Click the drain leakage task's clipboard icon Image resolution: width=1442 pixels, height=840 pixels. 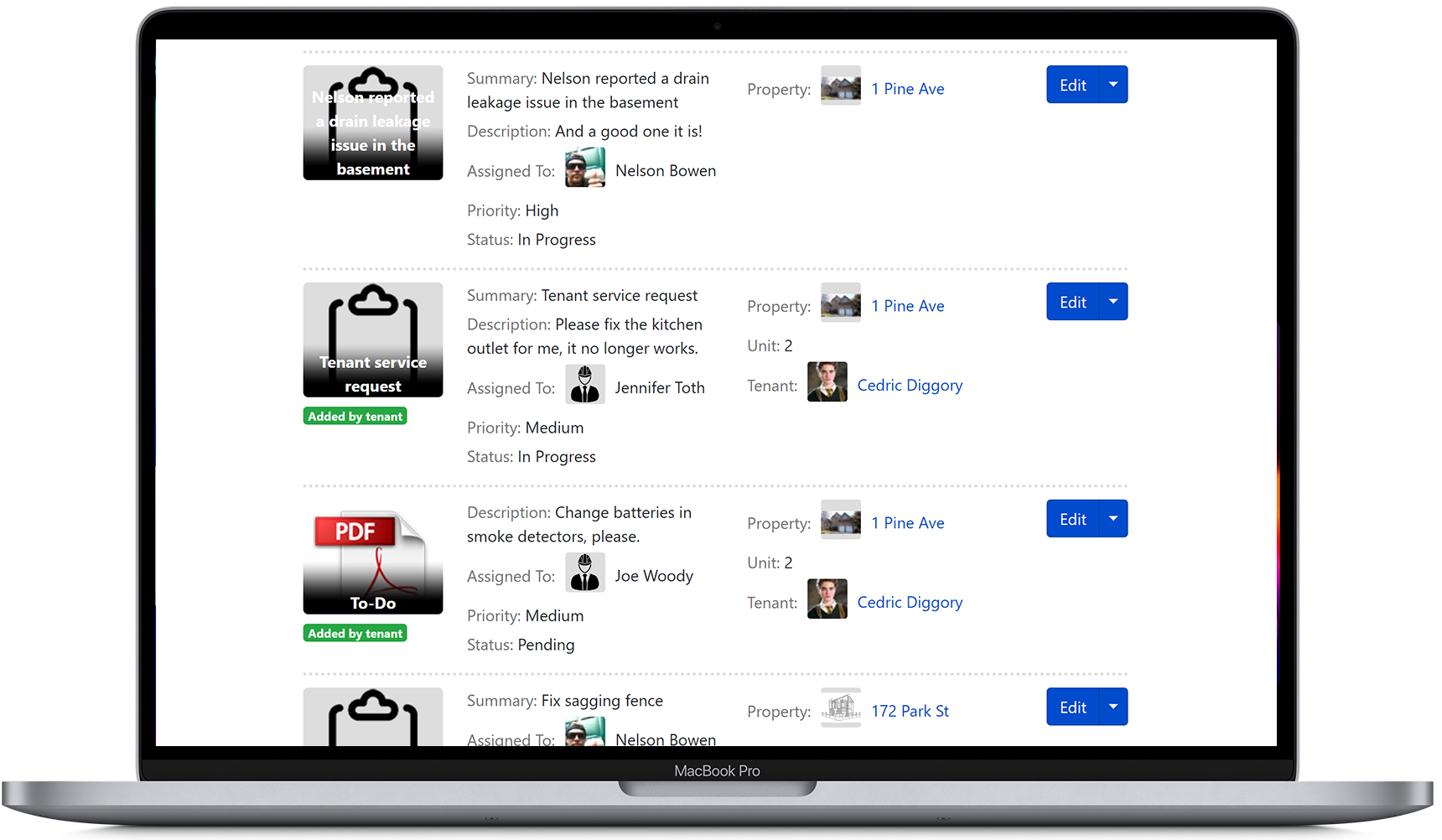(373, 122)
